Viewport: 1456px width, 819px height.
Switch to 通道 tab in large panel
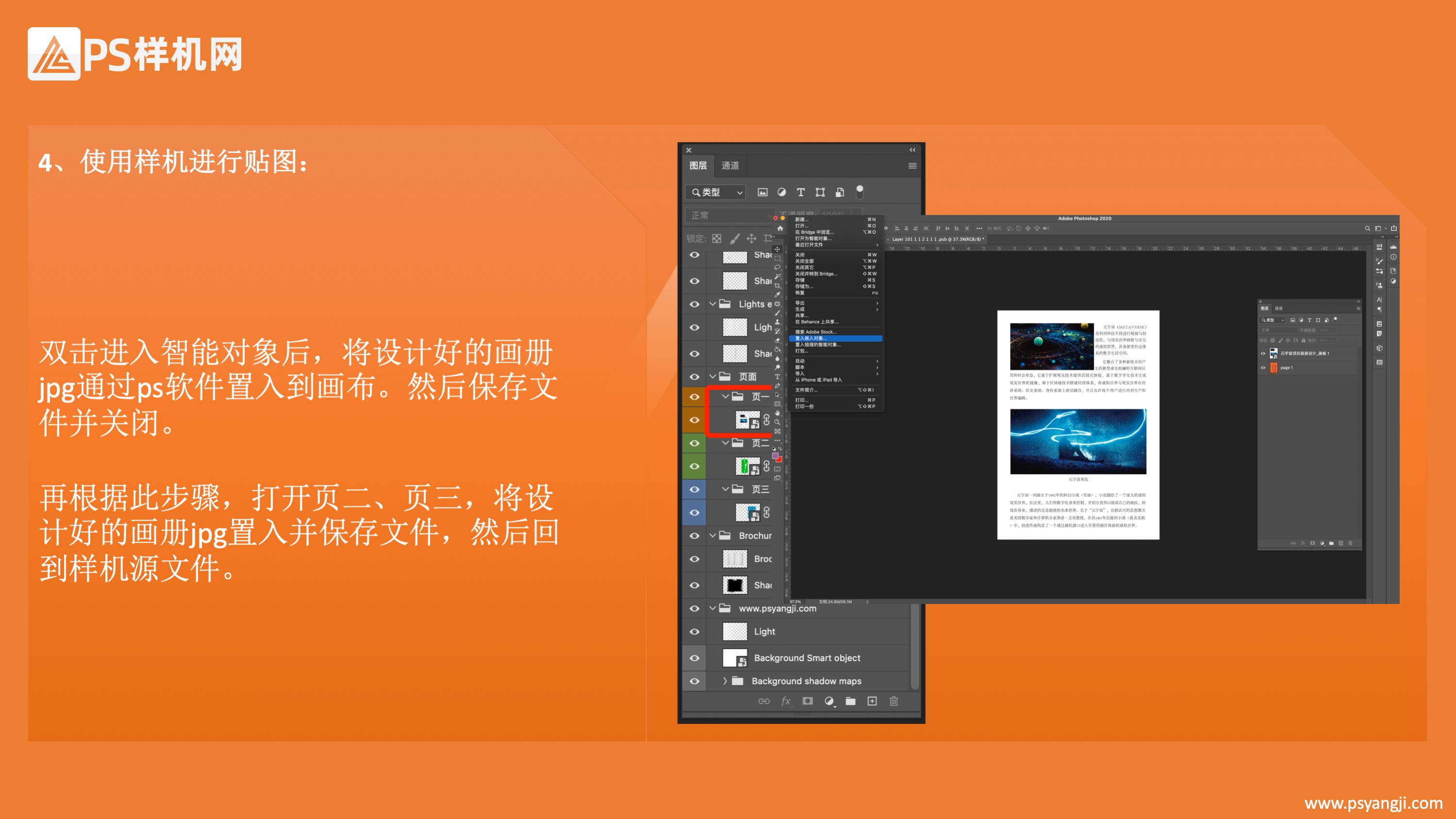click(730, 166)
